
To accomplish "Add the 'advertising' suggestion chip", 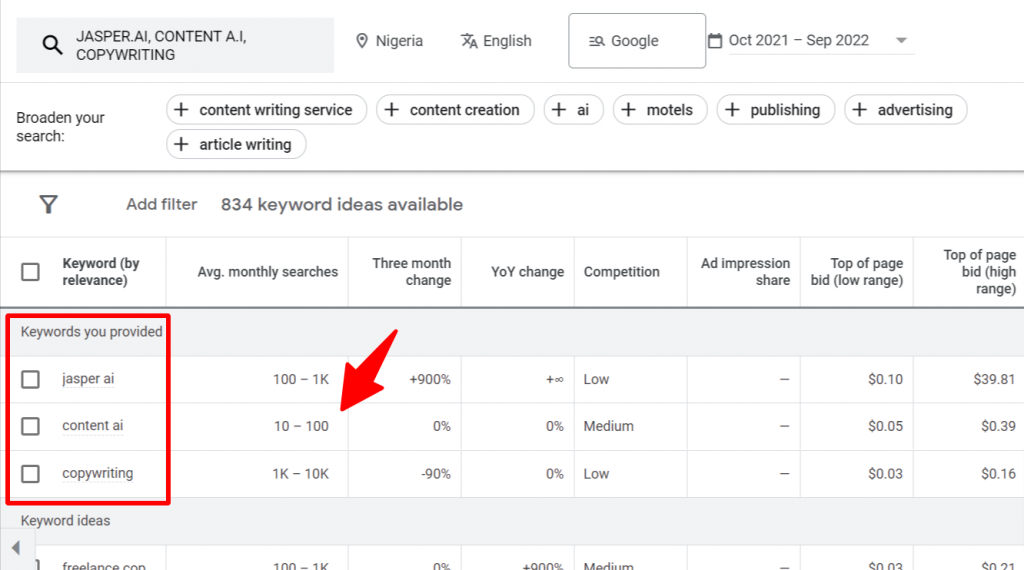I will (x=906, y=110).
